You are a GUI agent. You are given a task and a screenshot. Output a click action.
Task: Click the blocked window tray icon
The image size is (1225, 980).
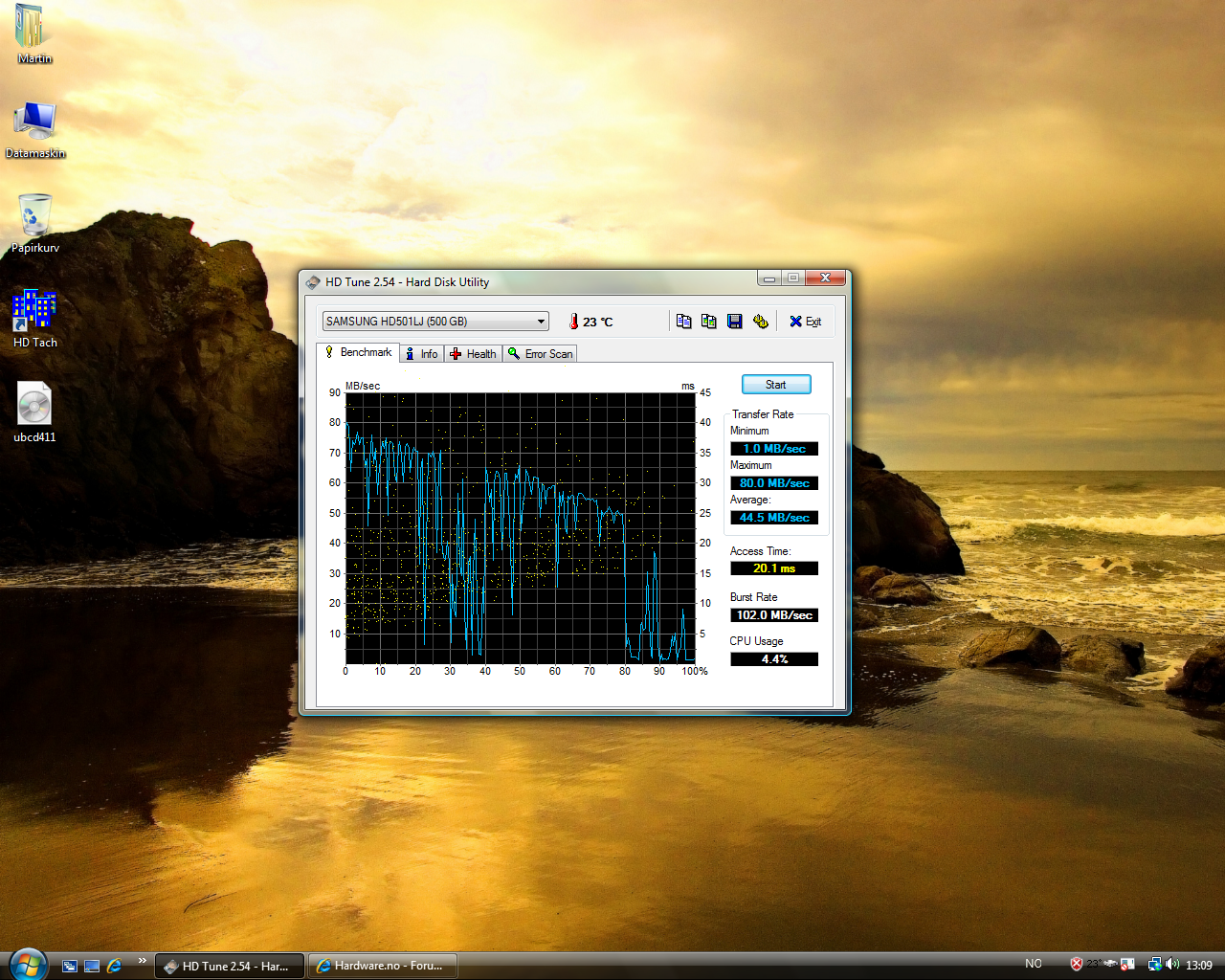[1127, 964]
